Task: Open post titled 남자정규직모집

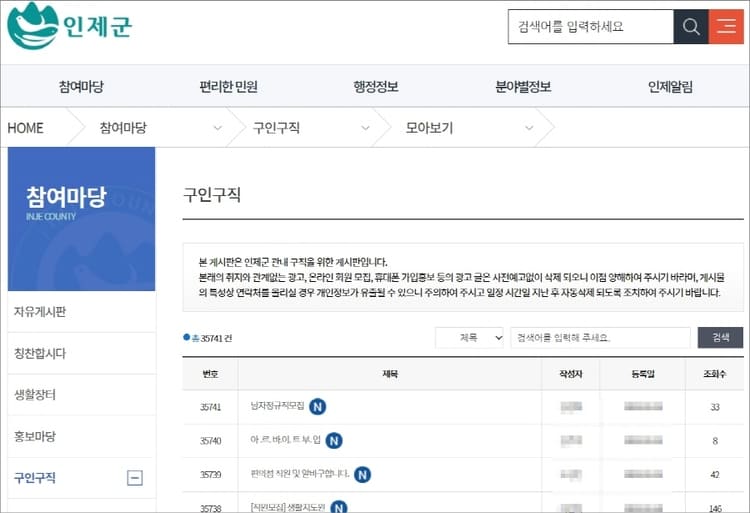Action: point(277,406)
